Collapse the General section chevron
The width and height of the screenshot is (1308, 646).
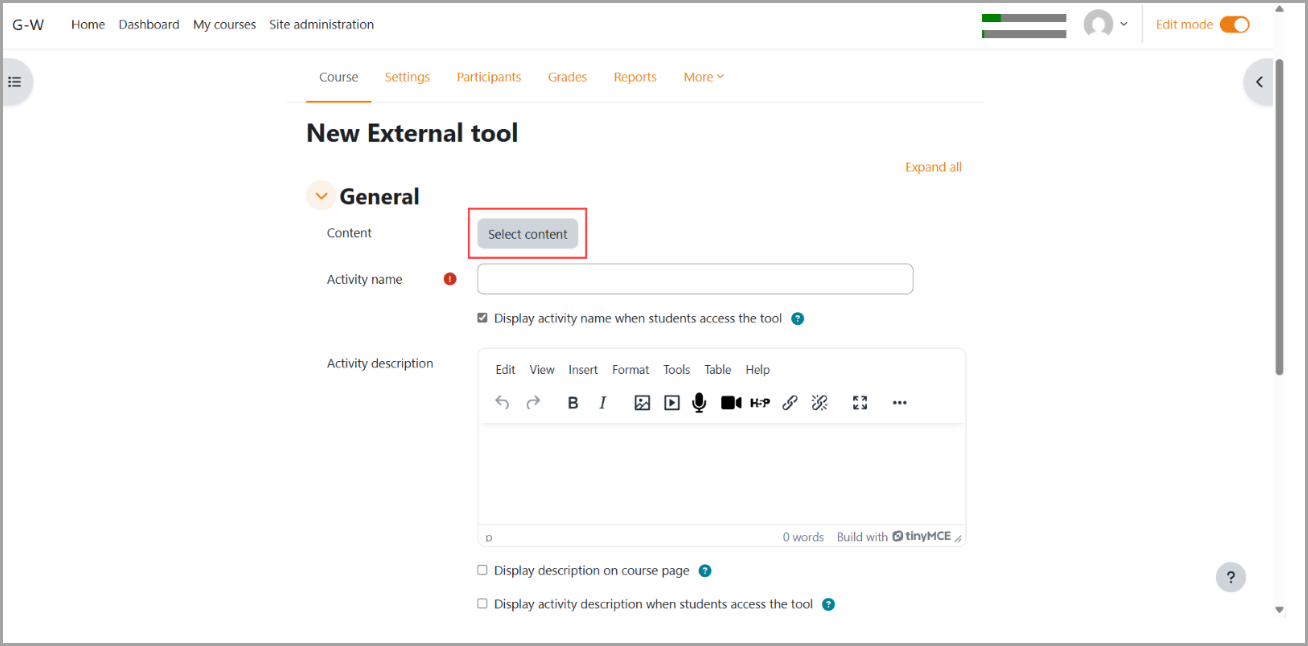pos(321,197)
